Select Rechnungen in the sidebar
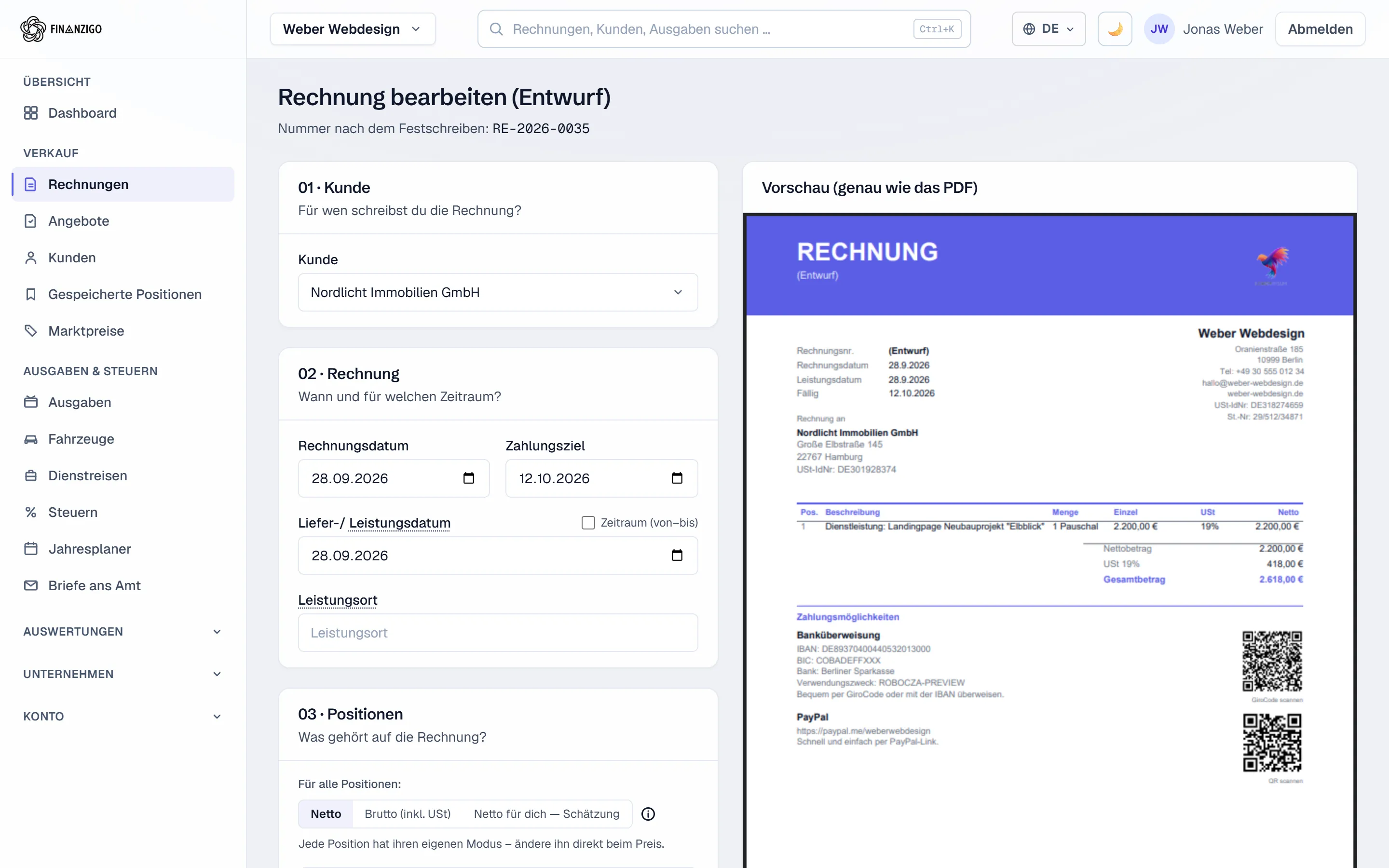This screenshot has width=1389, height=868. point(123,184)
